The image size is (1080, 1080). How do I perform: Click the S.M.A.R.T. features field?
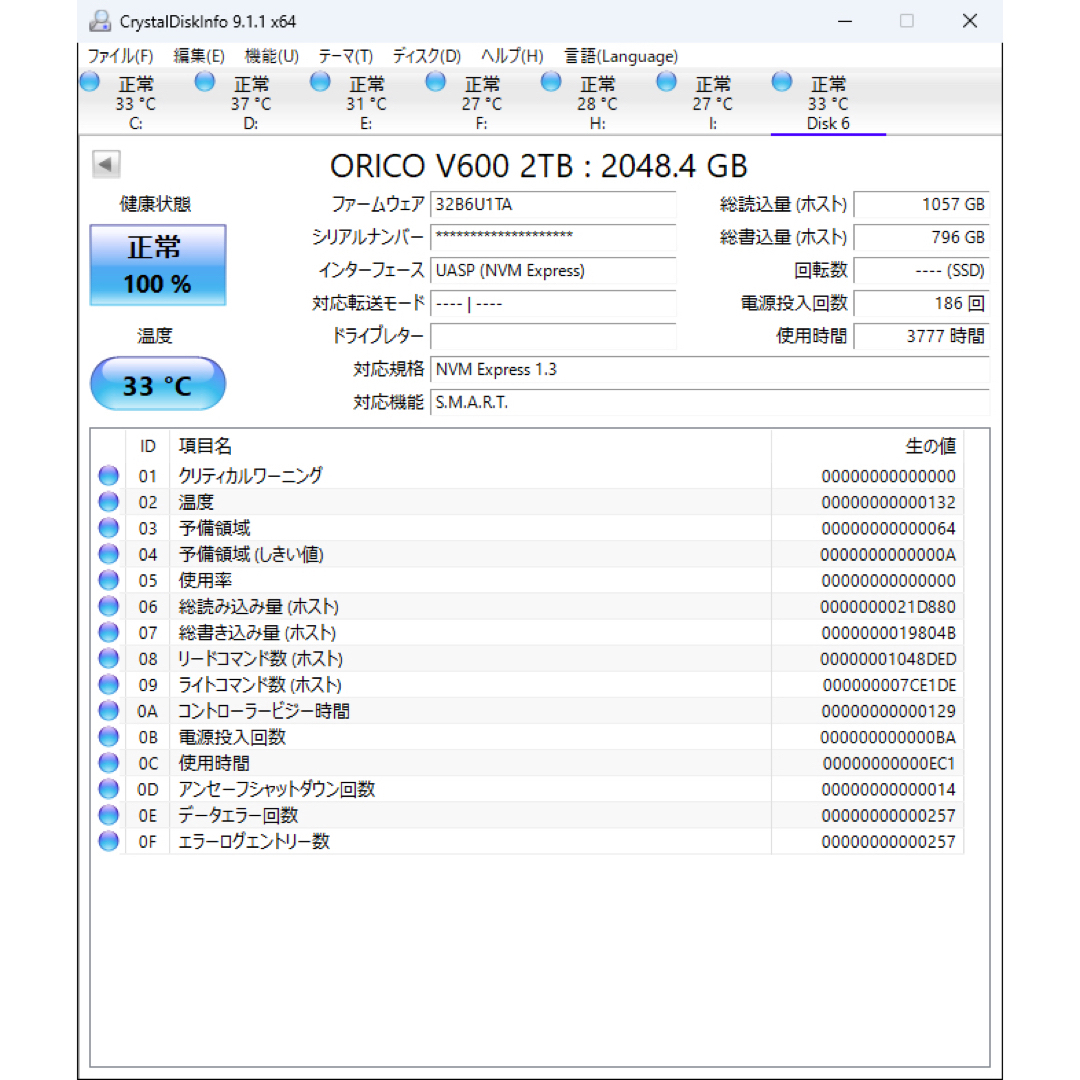click(709, 402)
